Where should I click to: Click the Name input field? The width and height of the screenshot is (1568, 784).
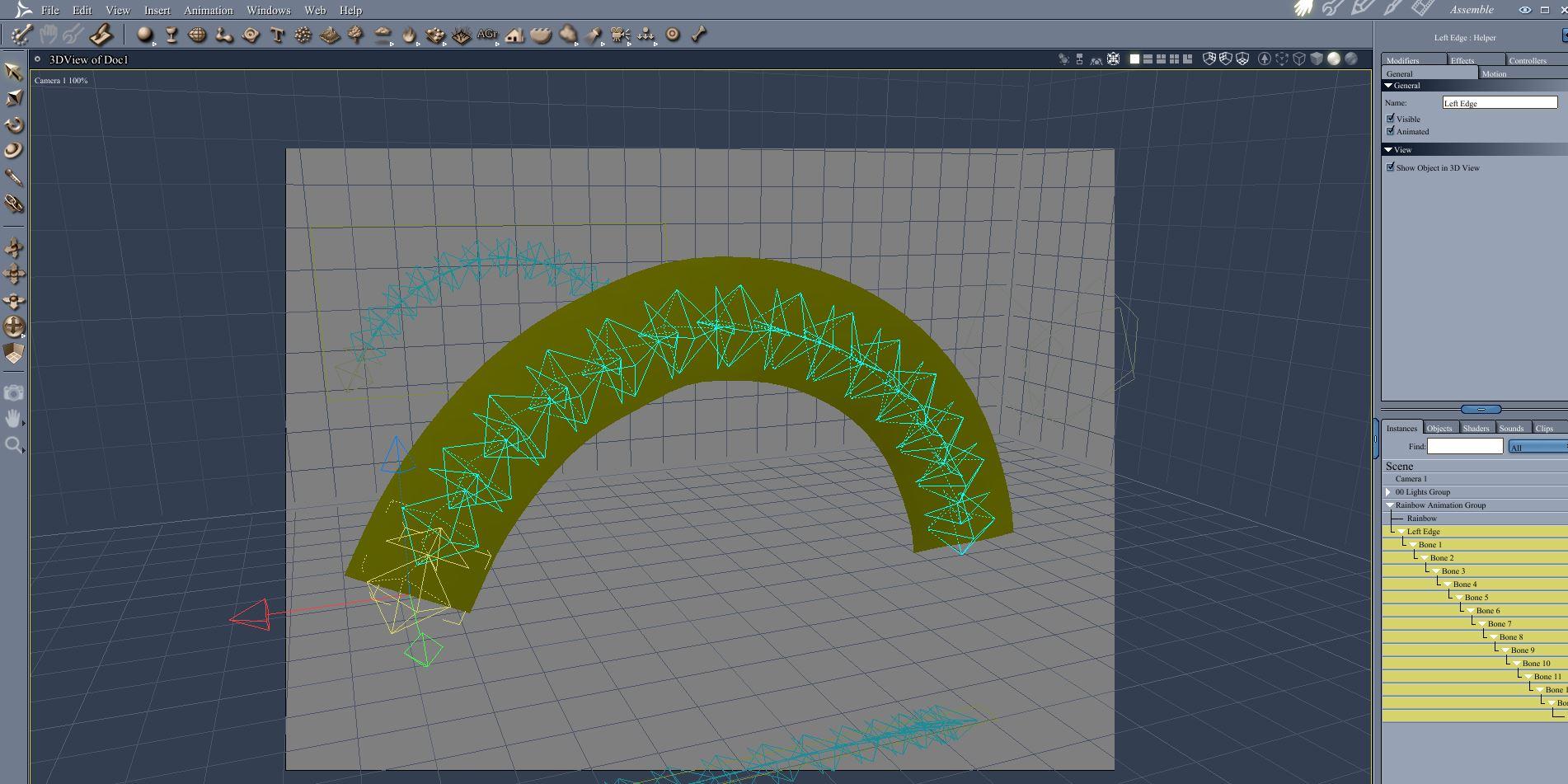tap(1500, 103)
